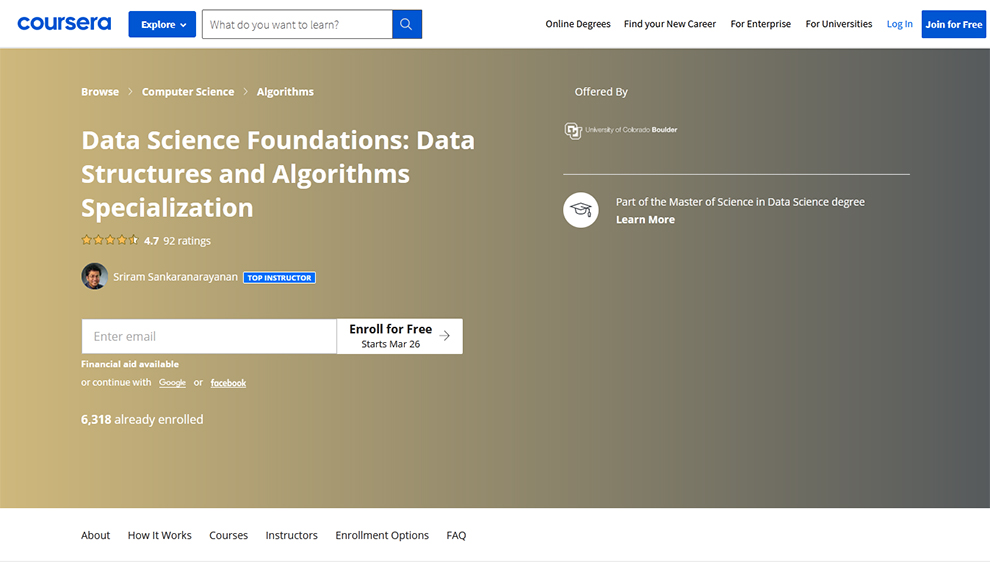The width and height of the screenshot is (990, 564).
Task: Click the Enter email field
Action: pyautogui.click(x=209, y=336)
